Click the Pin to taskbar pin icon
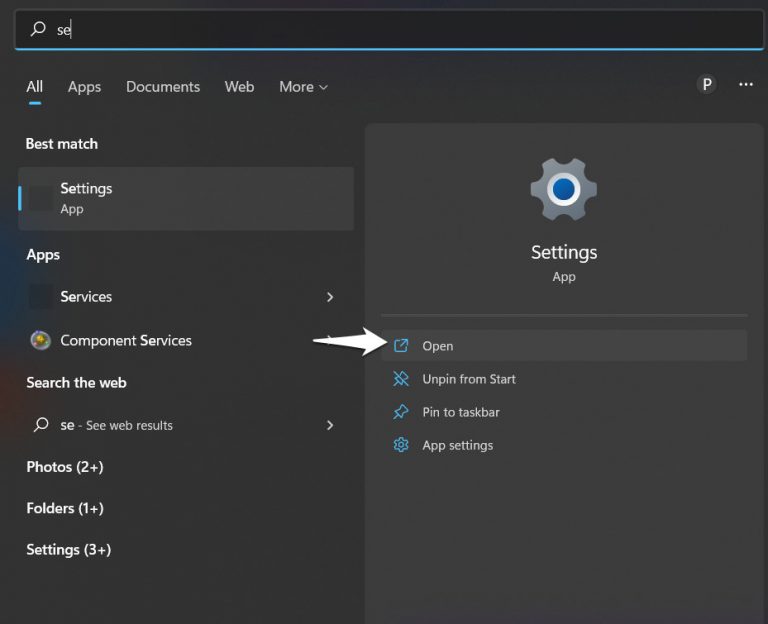The width and height of the screenshot is (768, 624). coord(401,412)
